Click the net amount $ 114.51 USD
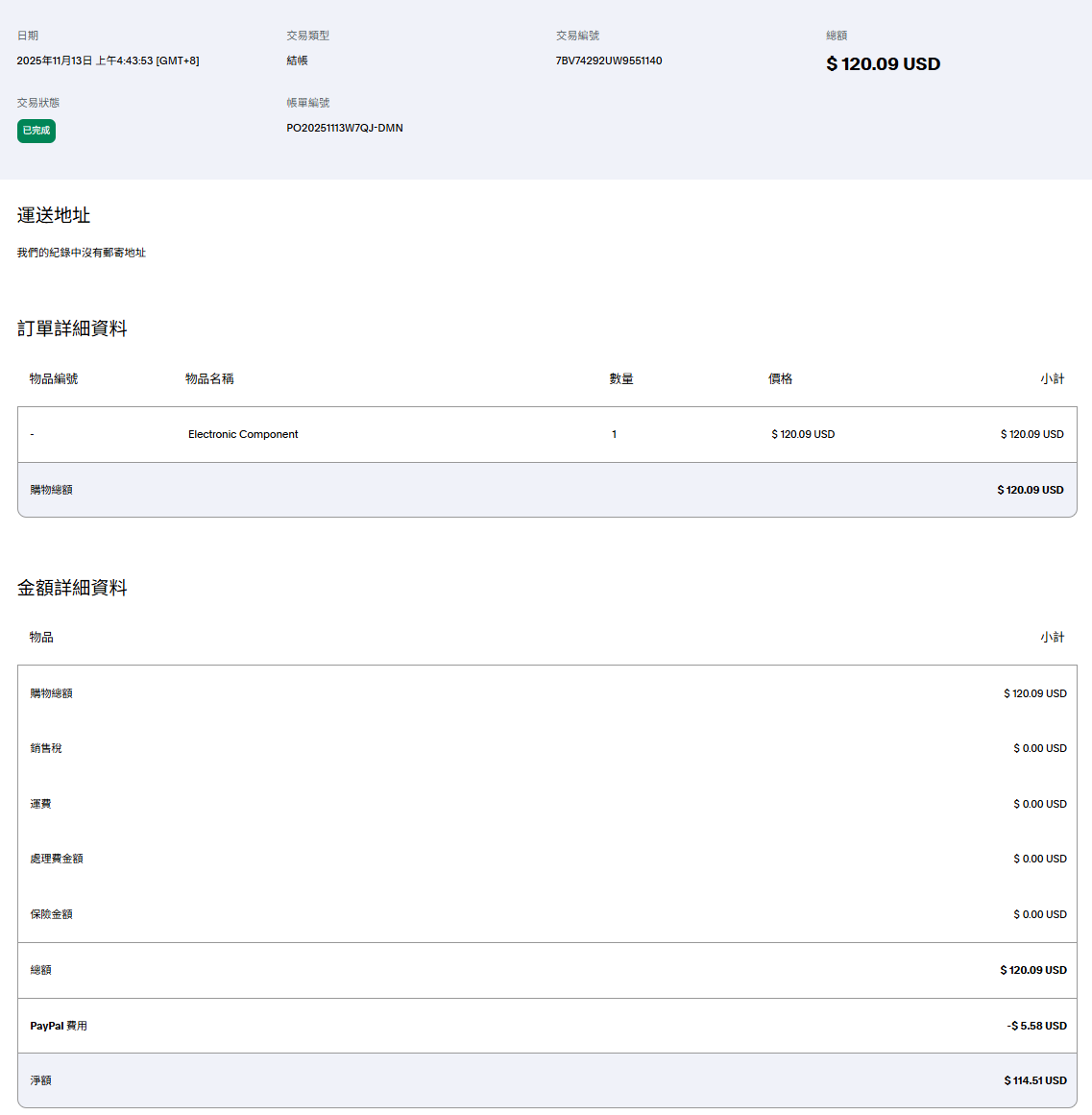1092x1115 pixels. [1034, 1080]
